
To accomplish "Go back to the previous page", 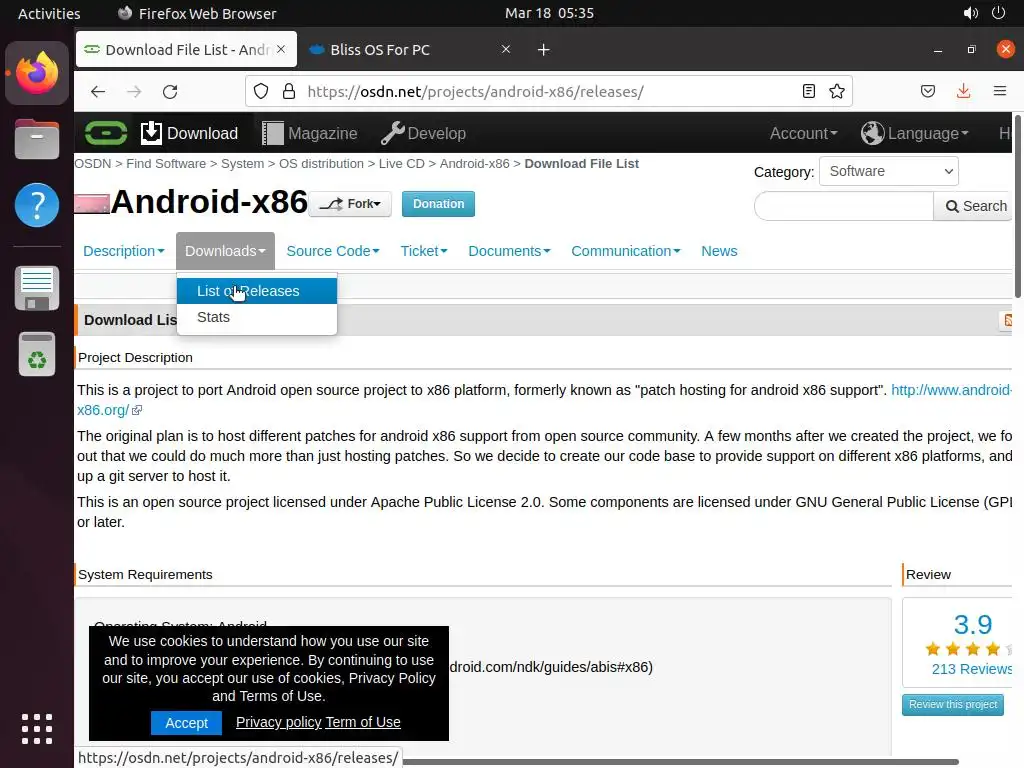I will coord(98,91).
